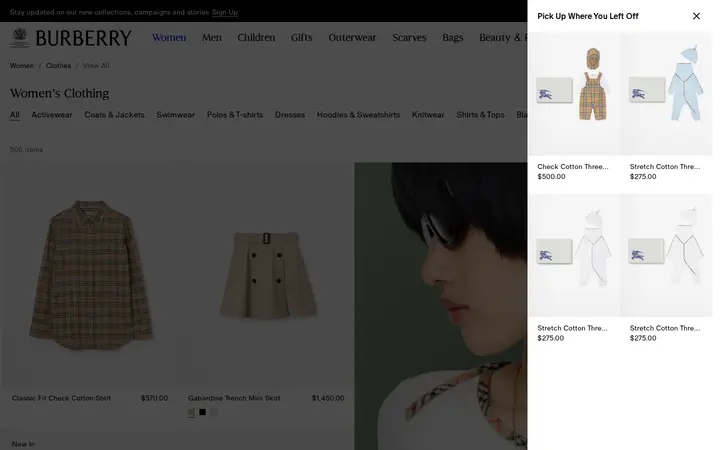The height and width of the screenshot is (450, 720).
Task: Go to Clothes breadcrumb
Action: [58, 66]
